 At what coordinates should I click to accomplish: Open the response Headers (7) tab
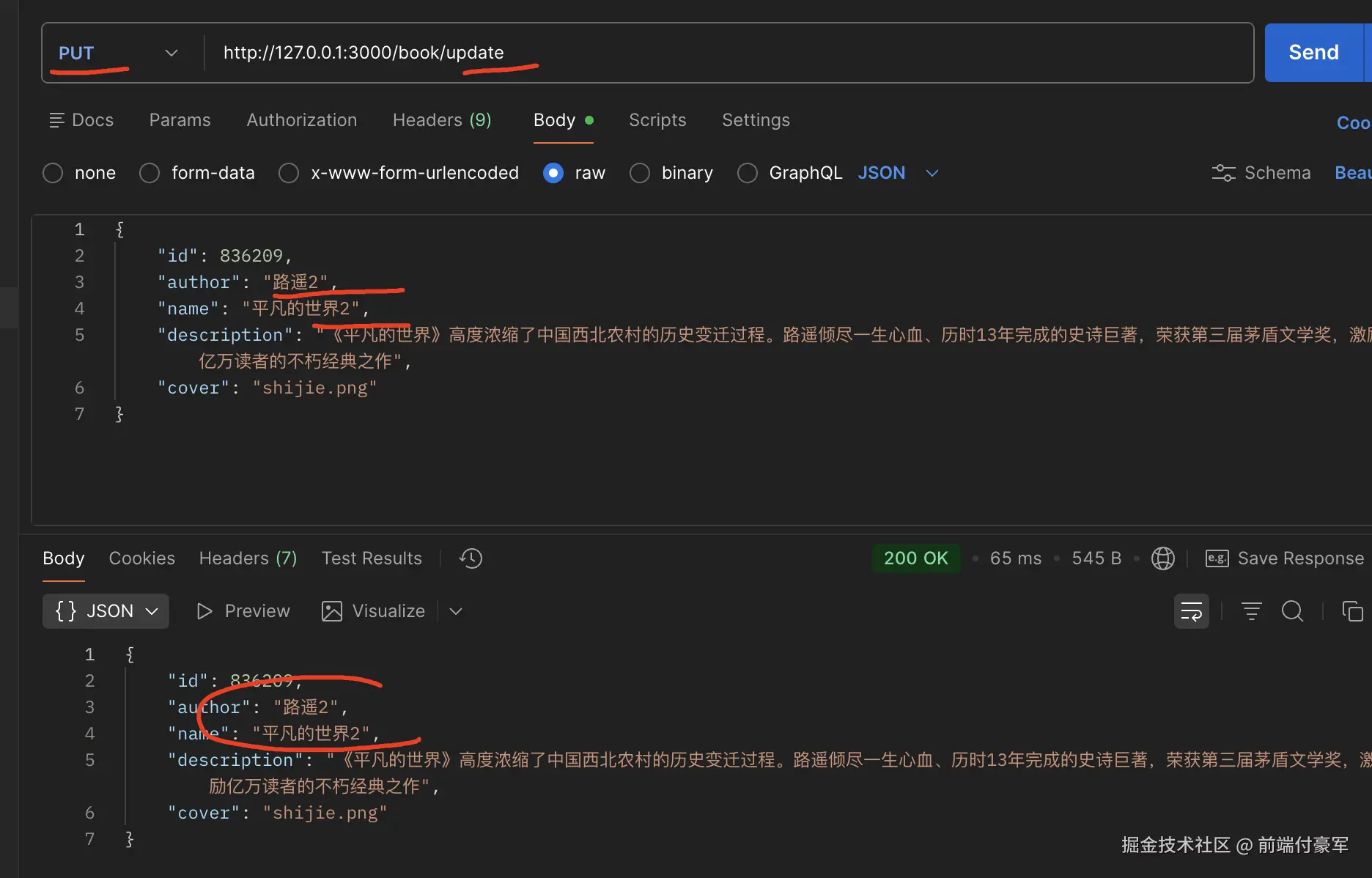(248, 558)
